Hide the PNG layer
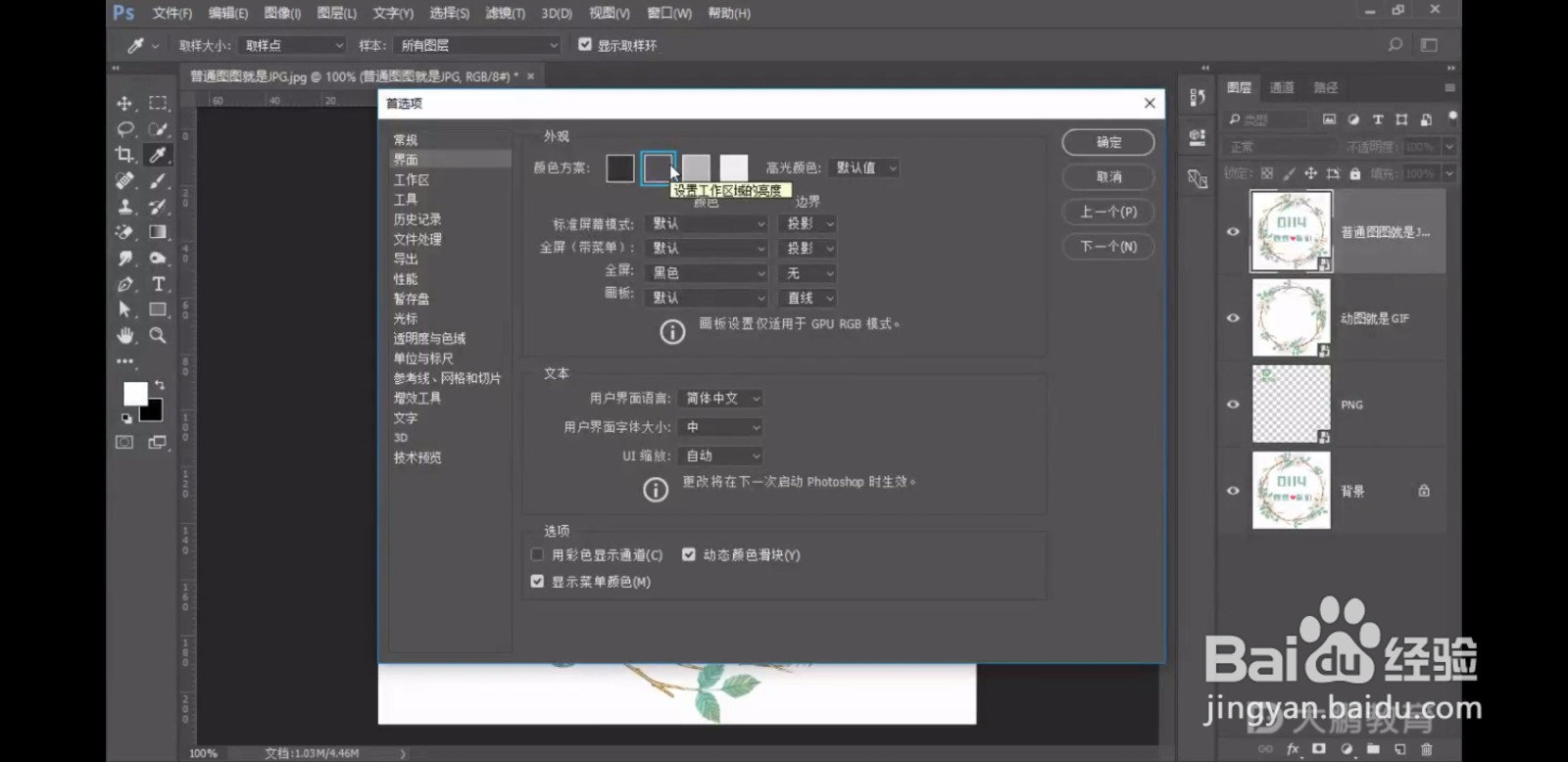The image size is (1568, 762). point(1233,405)
